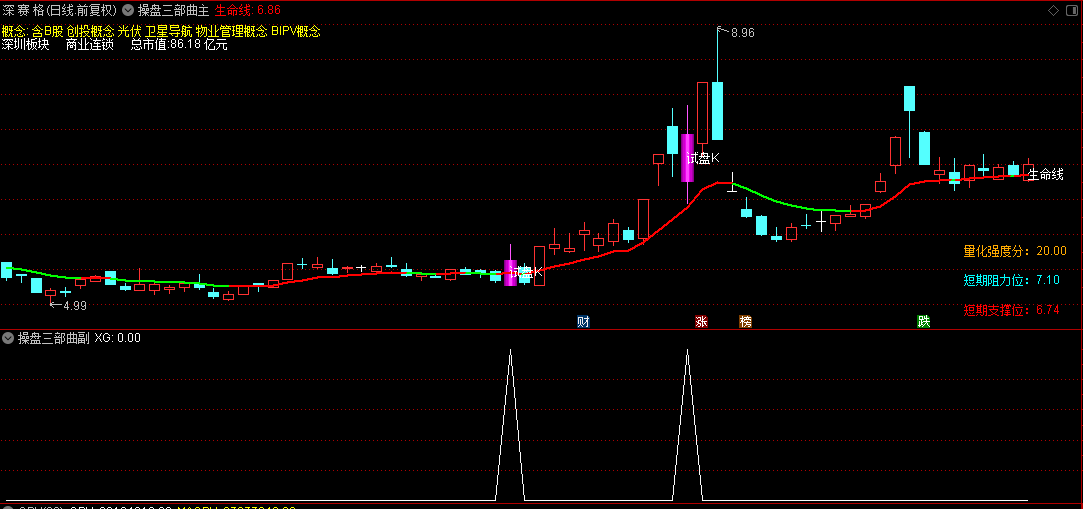Click the 短期阻力位: 7.10 reading

pos(1011,280)
